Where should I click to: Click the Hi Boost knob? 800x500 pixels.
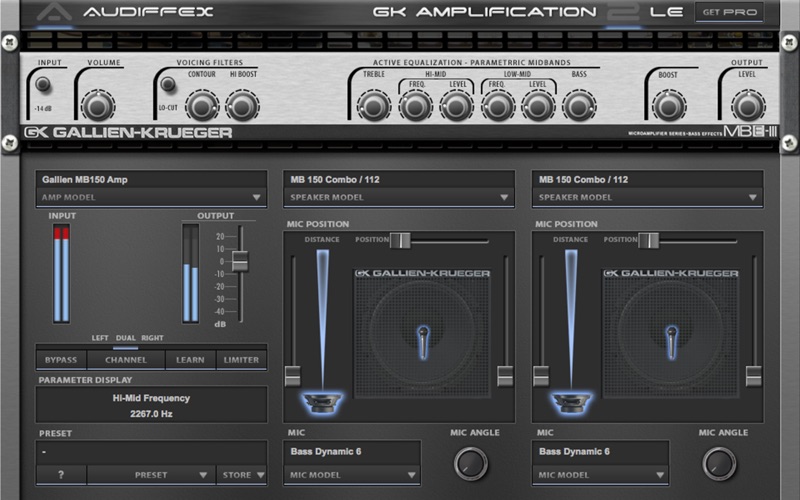point(242,106)
